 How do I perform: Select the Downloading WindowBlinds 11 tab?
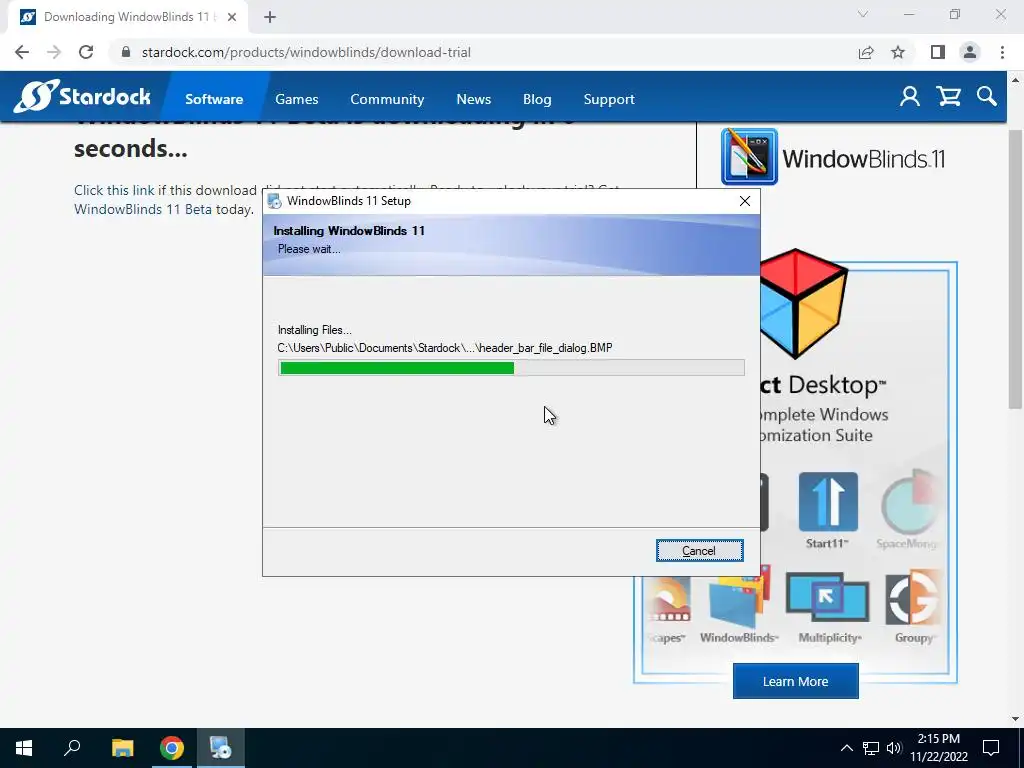(x=127, y=17)
